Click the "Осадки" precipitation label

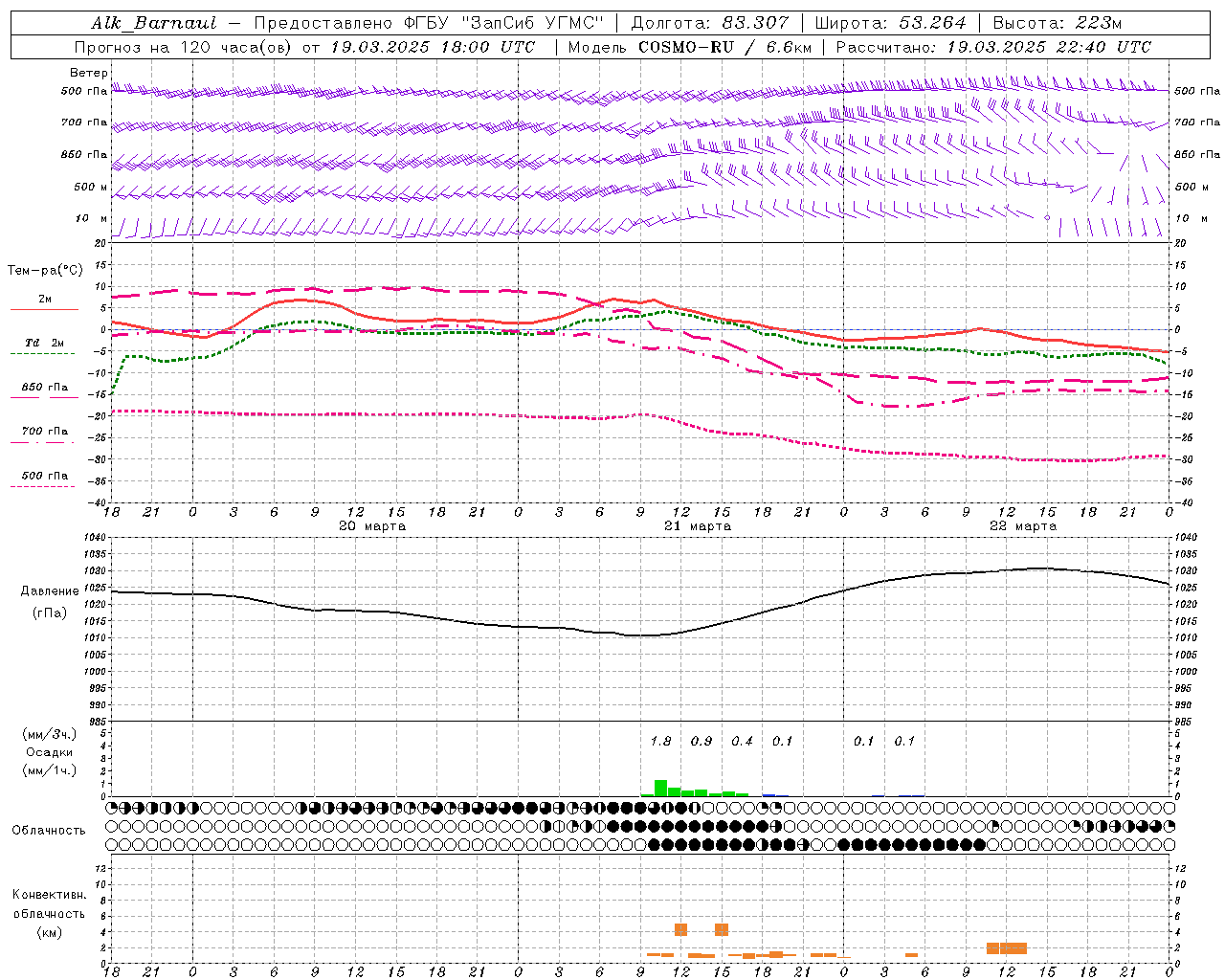tap(50, 752)
